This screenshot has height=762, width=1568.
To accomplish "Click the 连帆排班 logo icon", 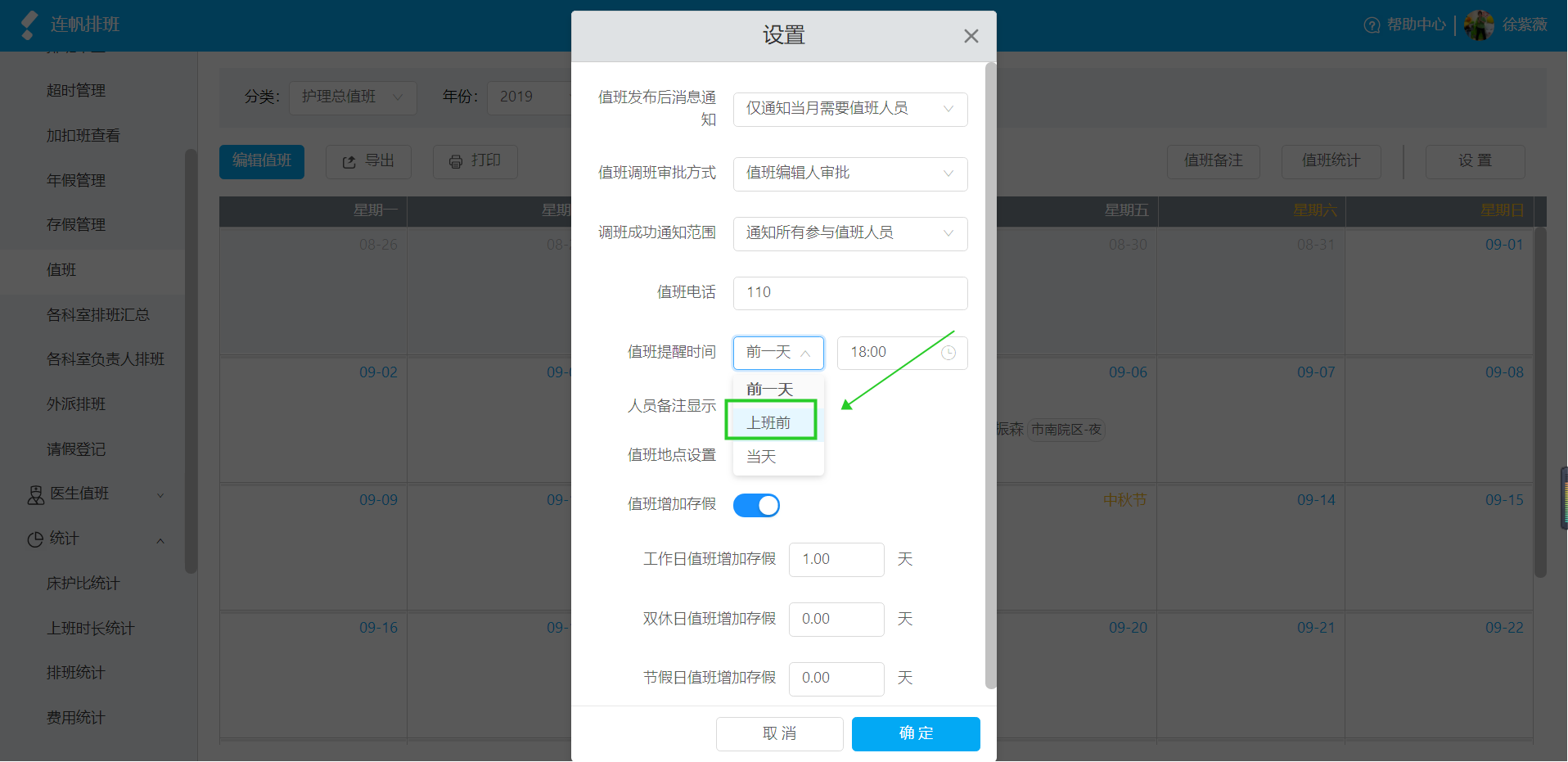I will [29, 25].
